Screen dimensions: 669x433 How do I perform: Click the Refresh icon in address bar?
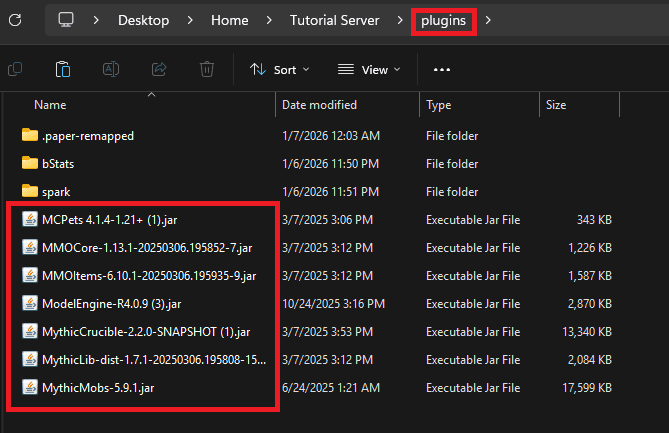[15, 20]
